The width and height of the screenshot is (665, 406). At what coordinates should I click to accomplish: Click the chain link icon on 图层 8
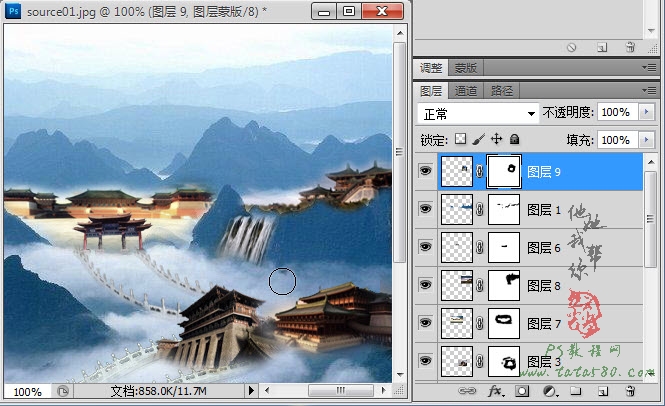[x=480, y=286]
